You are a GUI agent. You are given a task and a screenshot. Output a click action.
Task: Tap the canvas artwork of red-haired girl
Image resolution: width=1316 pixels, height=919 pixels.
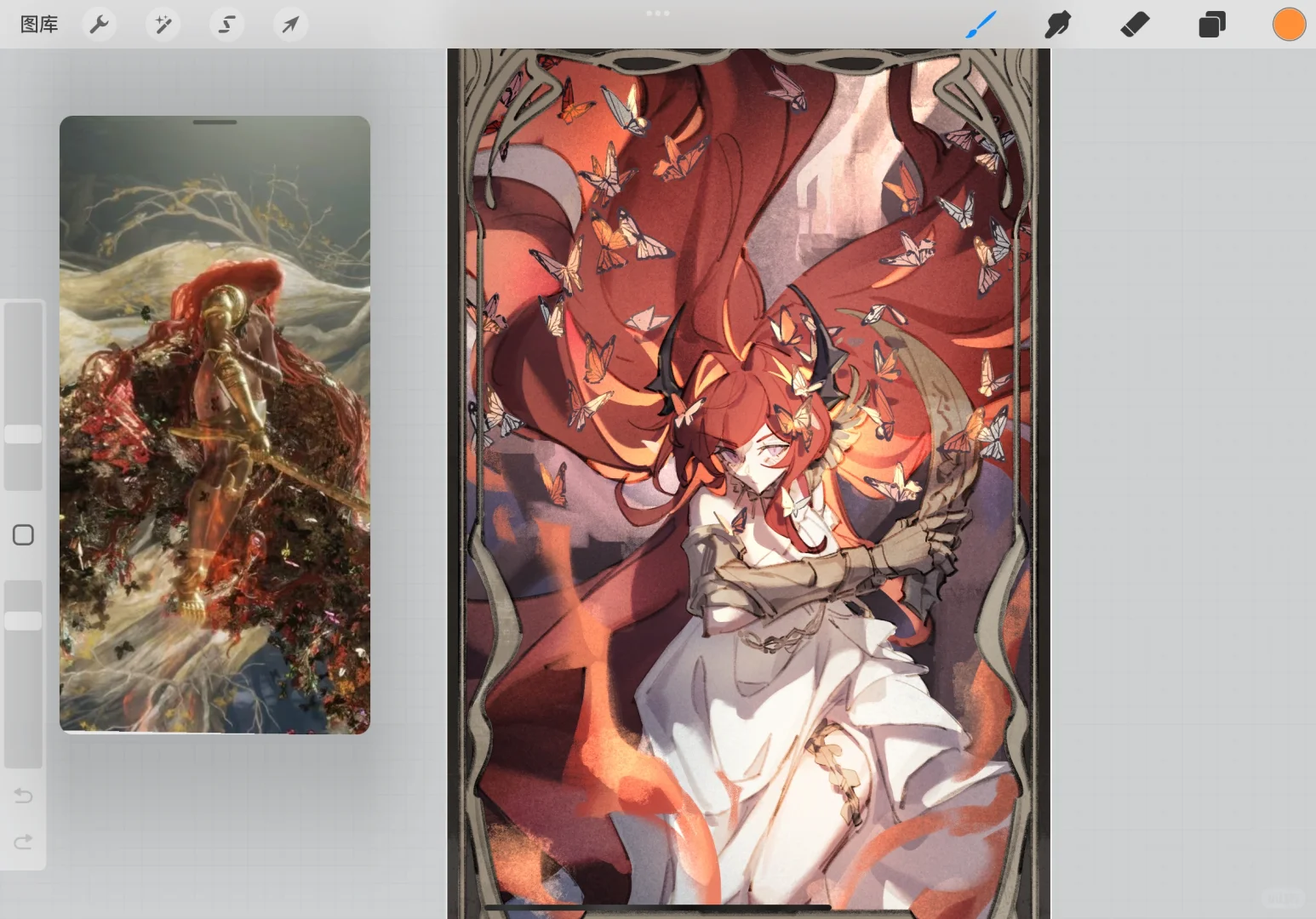(749, 483)
